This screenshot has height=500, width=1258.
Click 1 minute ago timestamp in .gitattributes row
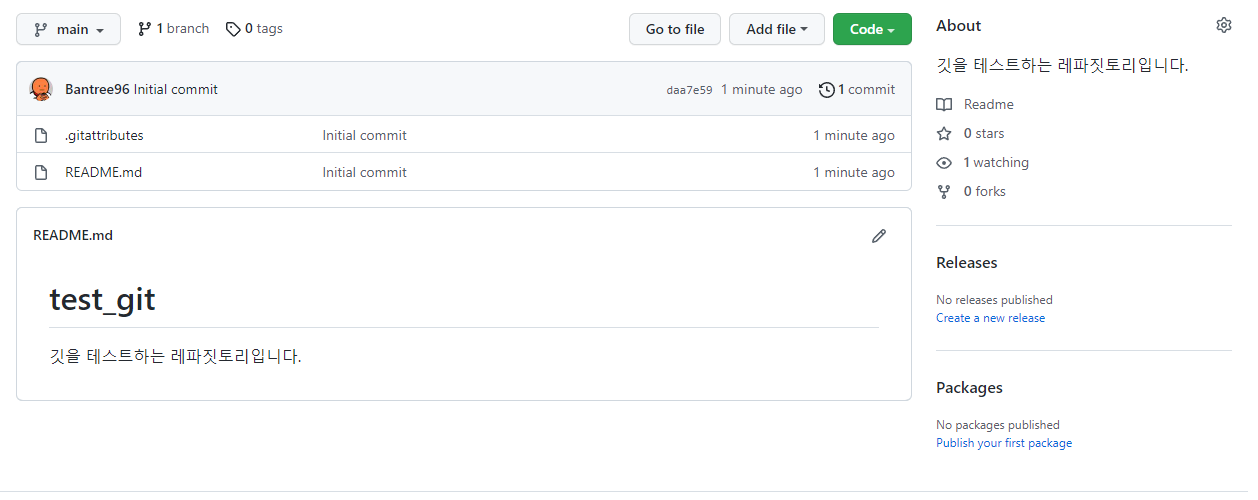[x=854, y=135]
